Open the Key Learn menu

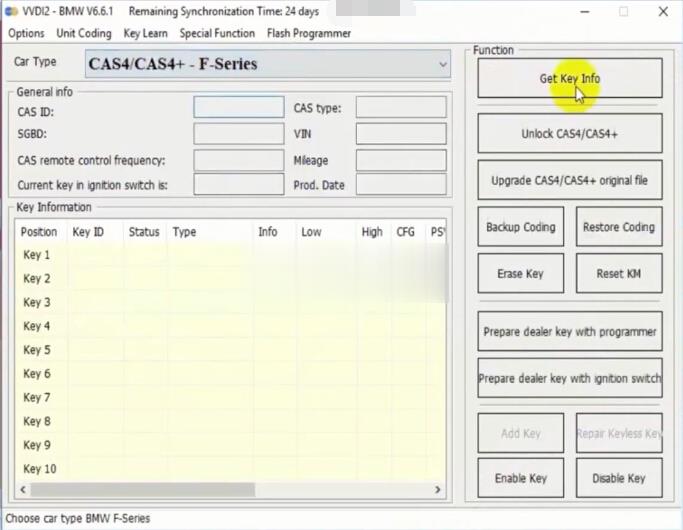(x=145, y=34)
